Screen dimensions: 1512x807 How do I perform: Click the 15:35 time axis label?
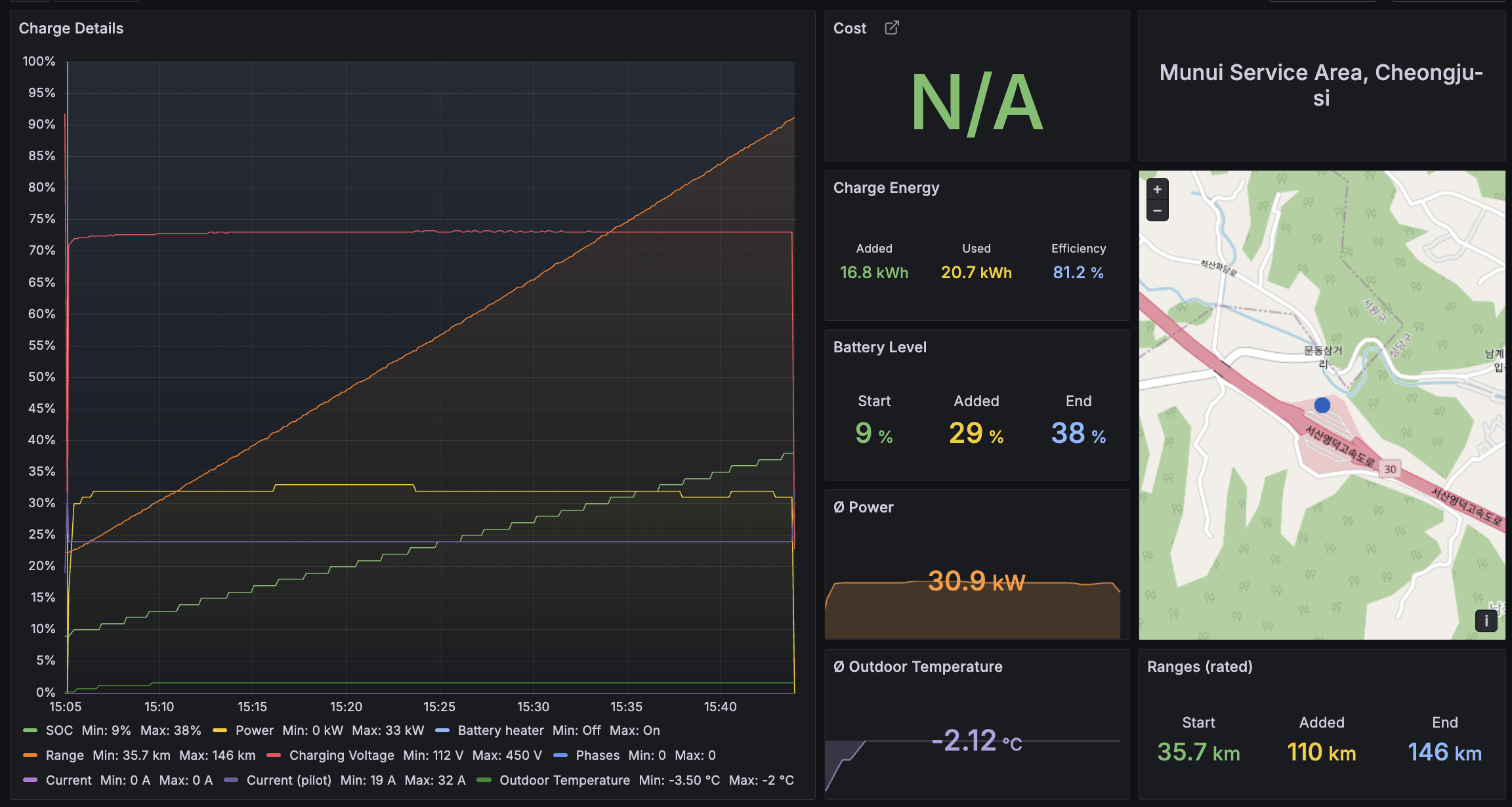tap(626, 707)
